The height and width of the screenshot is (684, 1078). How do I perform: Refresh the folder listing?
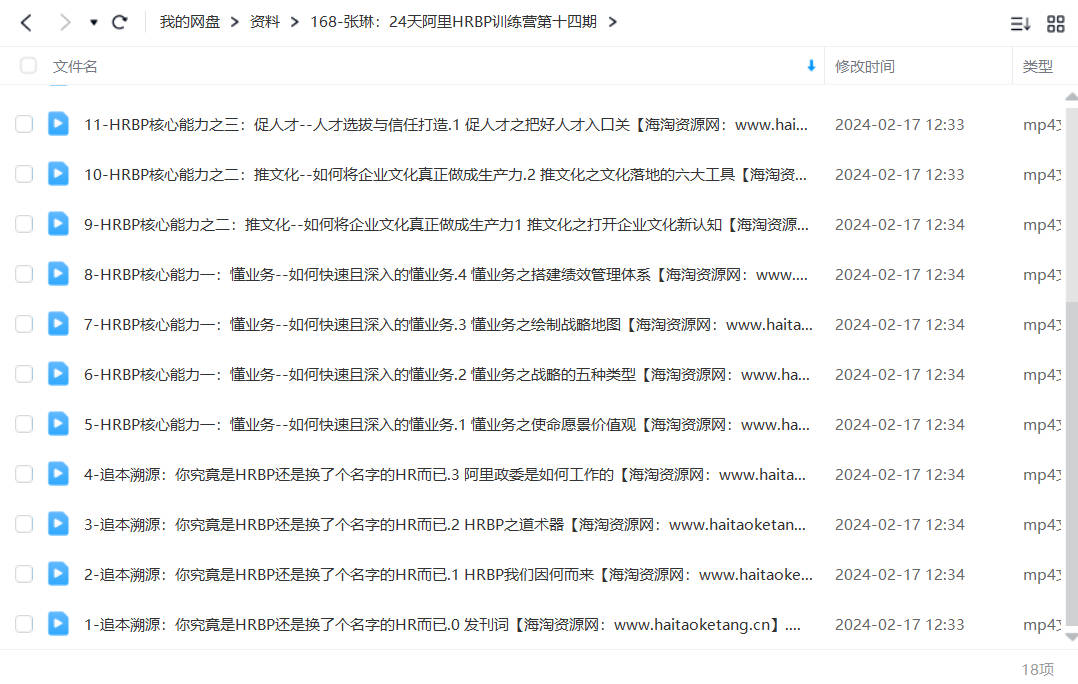click(120, 23)
